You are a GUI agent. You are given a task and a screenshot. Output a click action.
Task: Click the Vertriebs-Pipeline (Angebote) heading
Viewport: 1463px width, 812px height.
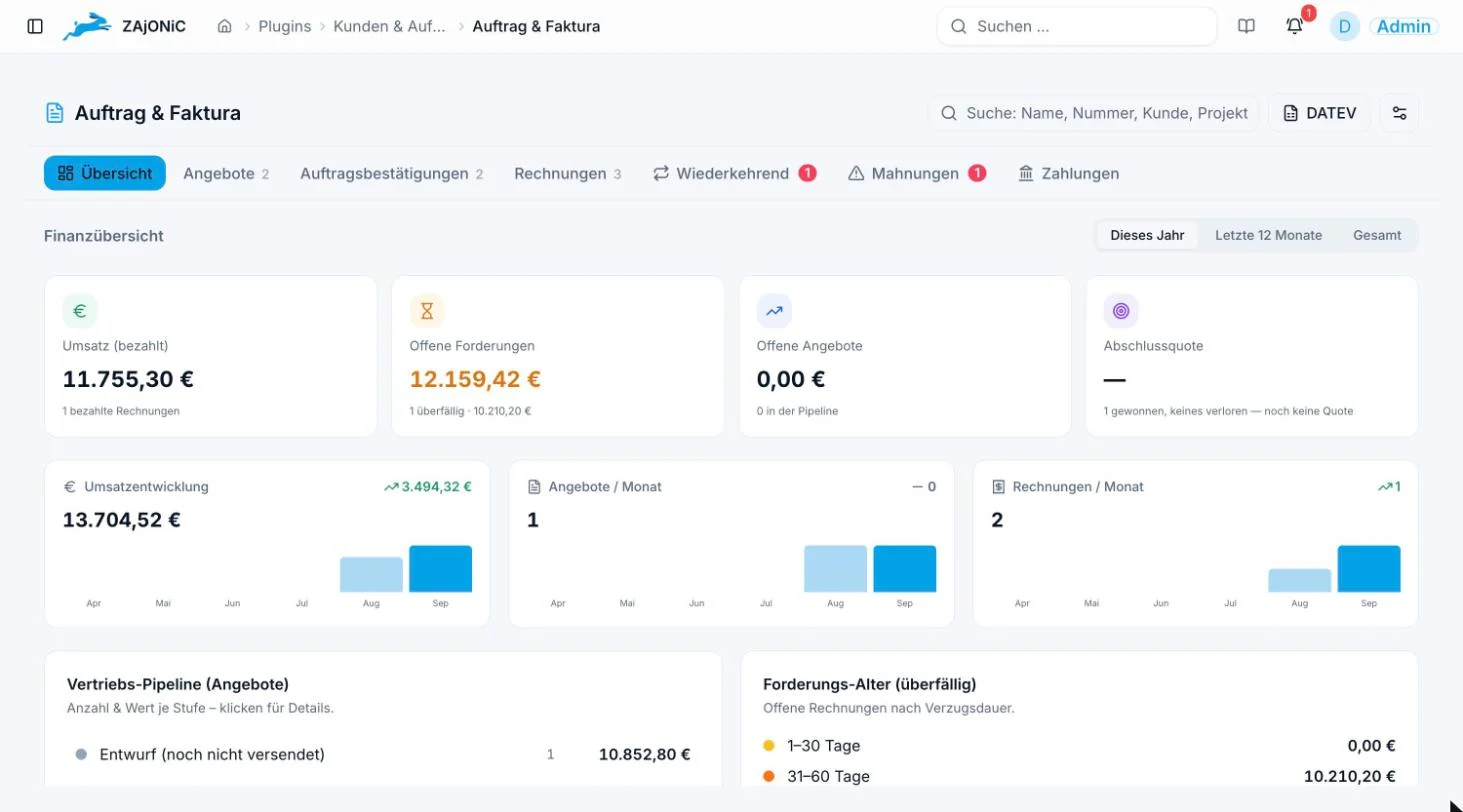(x=178, y=684)
